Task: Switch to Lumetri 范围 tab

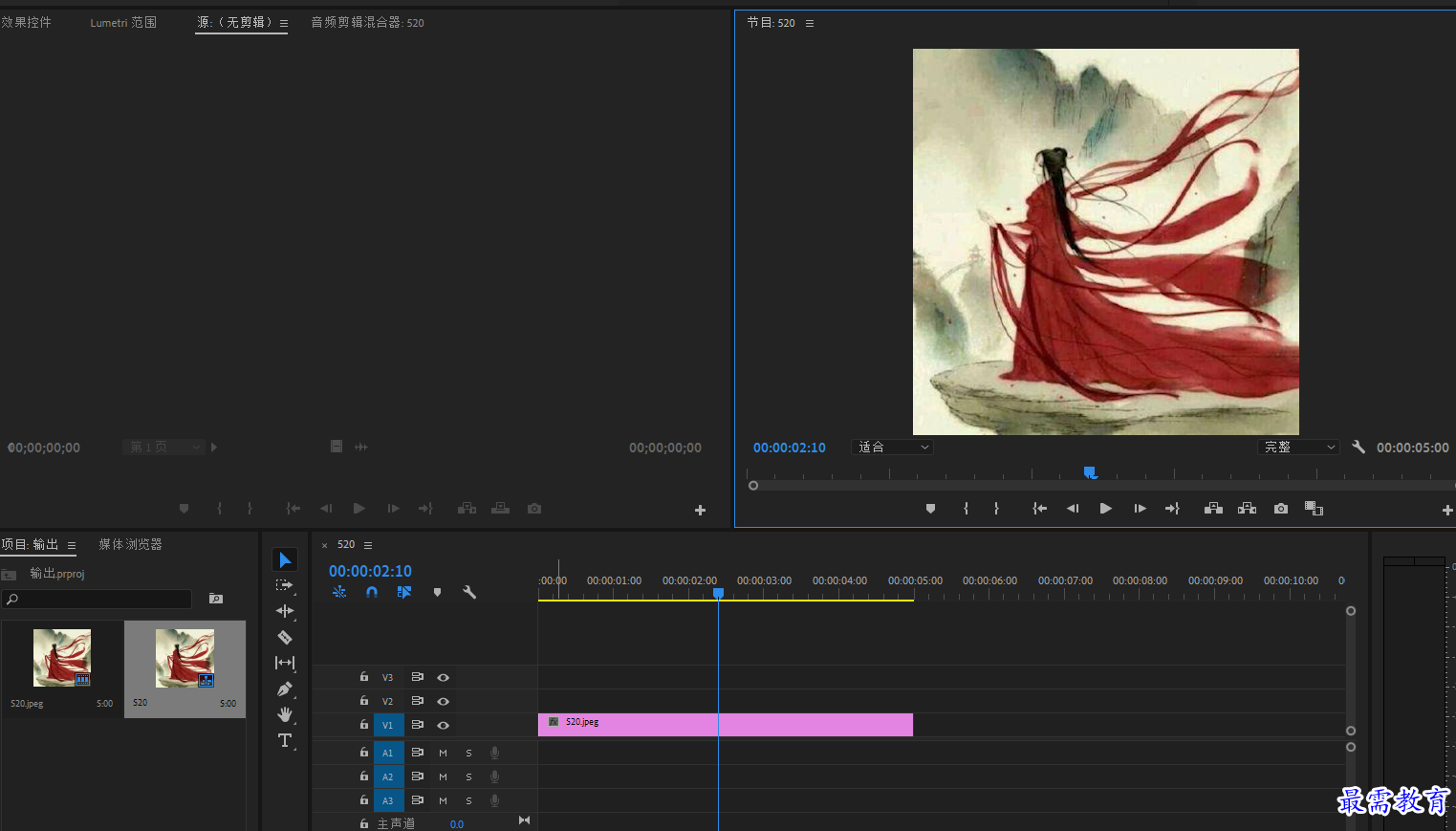Action: coord(123,22)
